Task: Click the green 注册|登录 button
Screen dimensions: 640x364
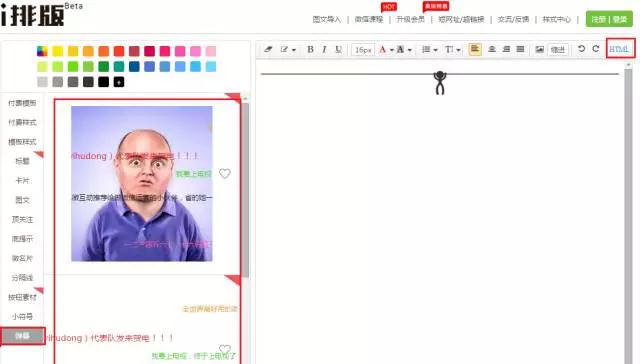Action: point(609,19)
